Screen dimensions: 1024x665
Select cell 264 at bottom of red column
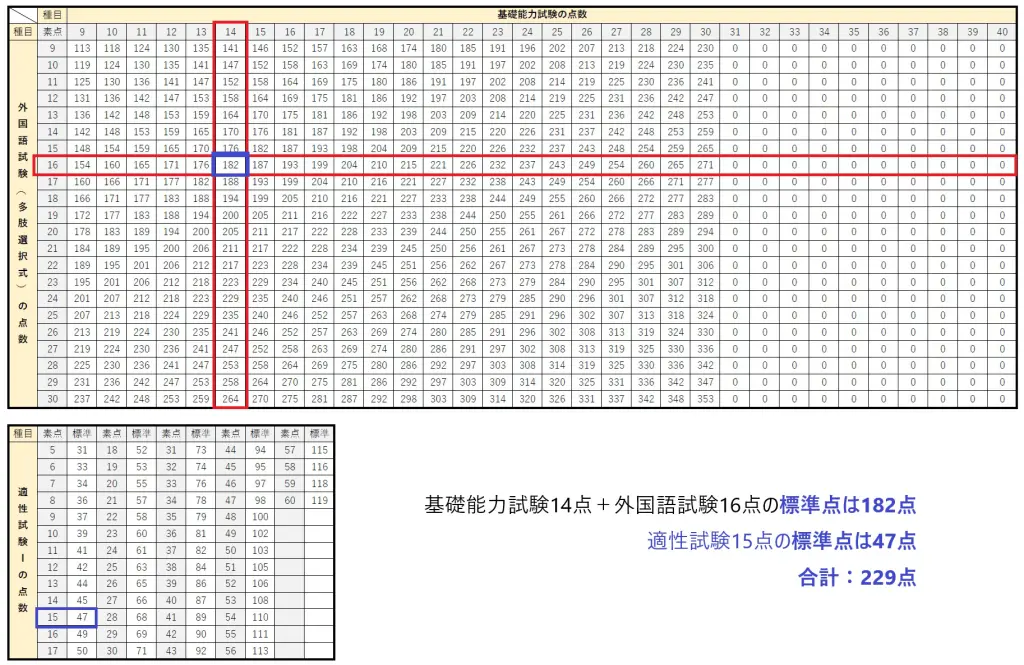point(231,397)
